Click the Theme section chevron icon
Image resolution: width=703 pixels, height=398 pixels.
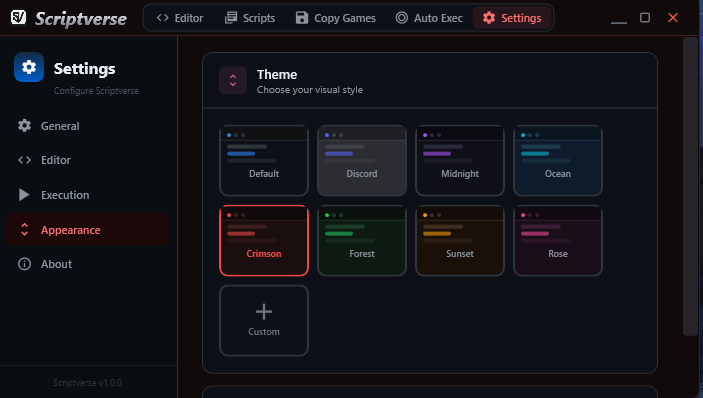tap(233, 80)
